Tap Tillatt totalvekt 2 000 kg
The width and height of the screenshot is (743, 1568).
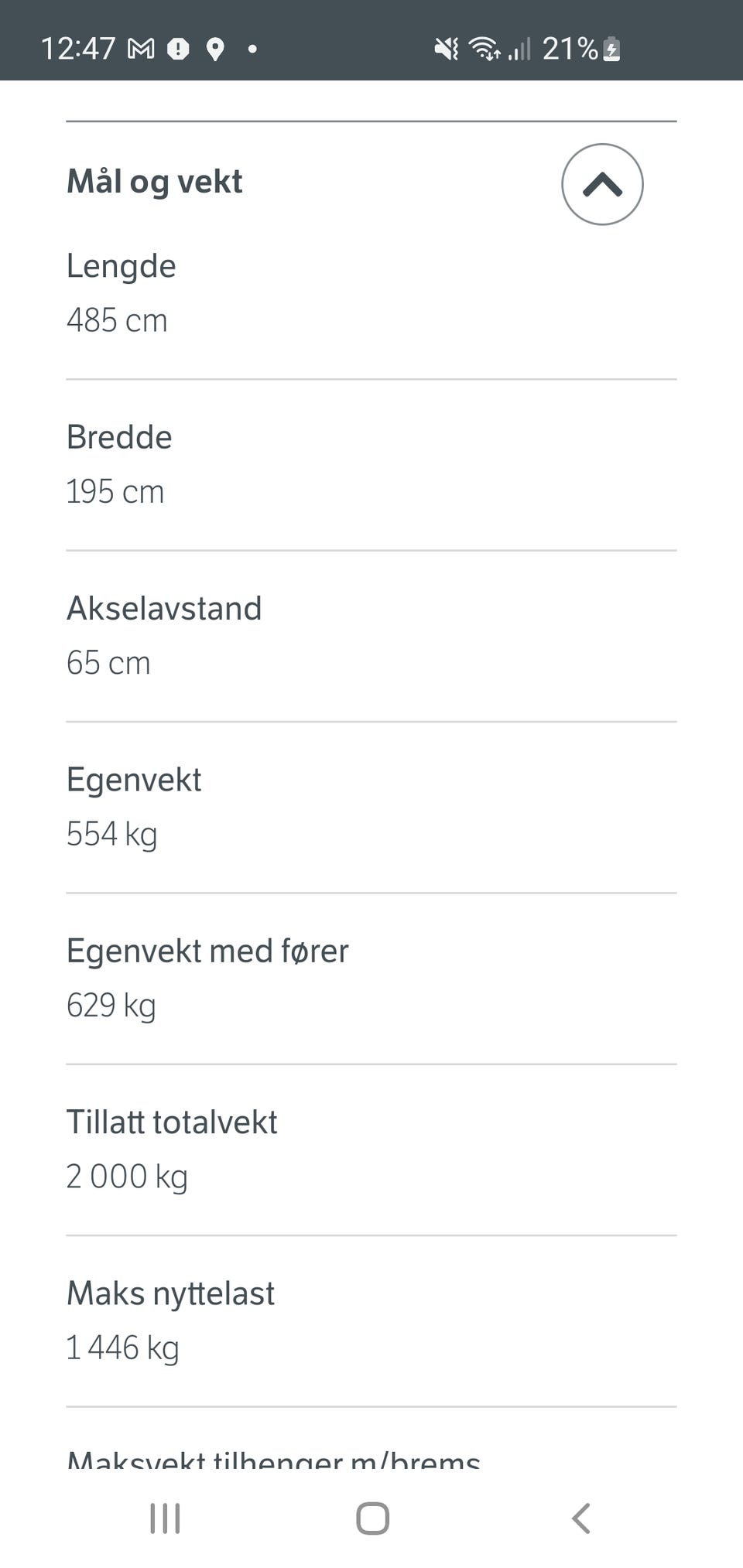point(371,1149)
